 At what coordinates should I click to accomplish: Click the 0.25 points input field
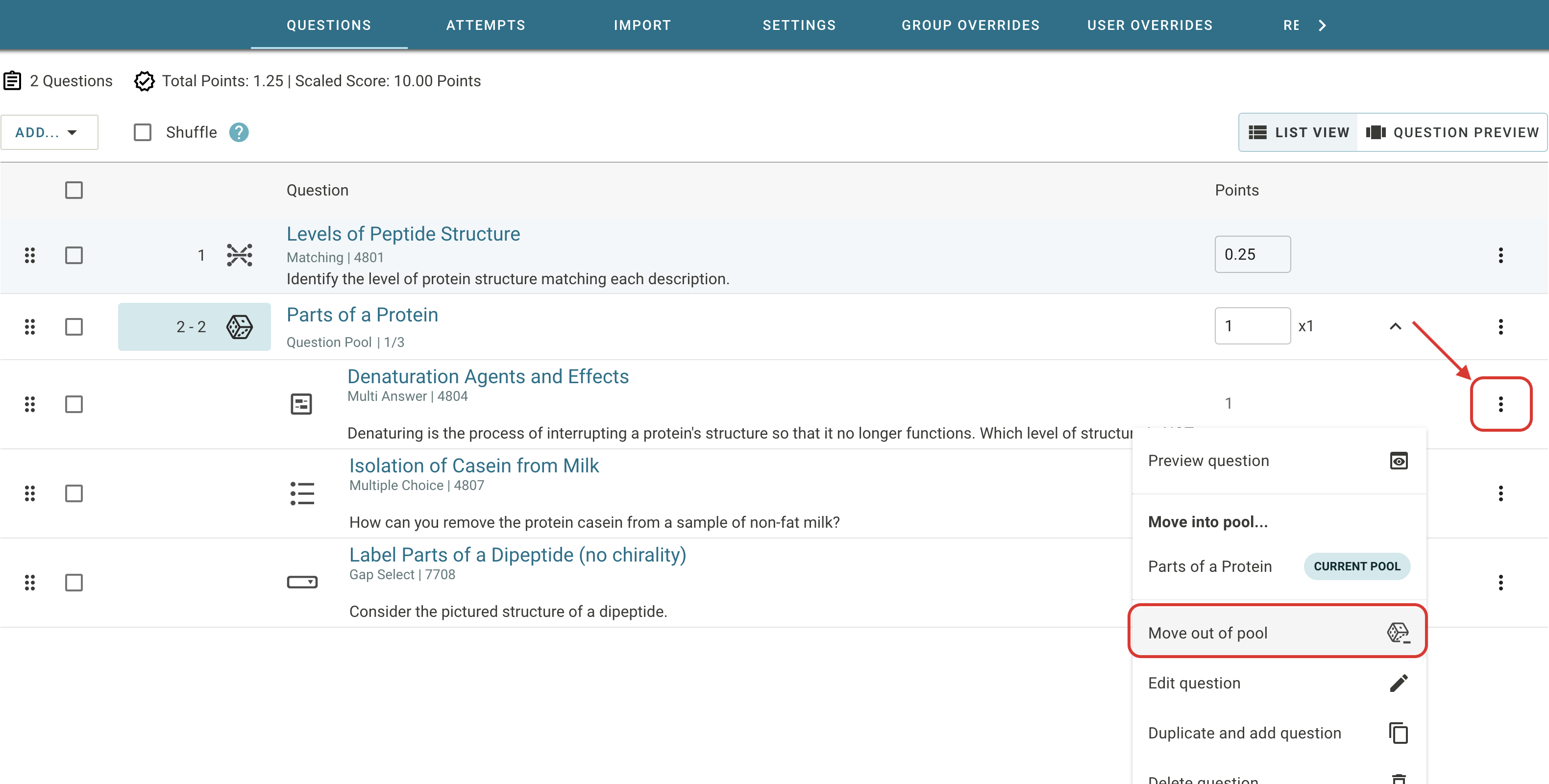click(1252, 254)
